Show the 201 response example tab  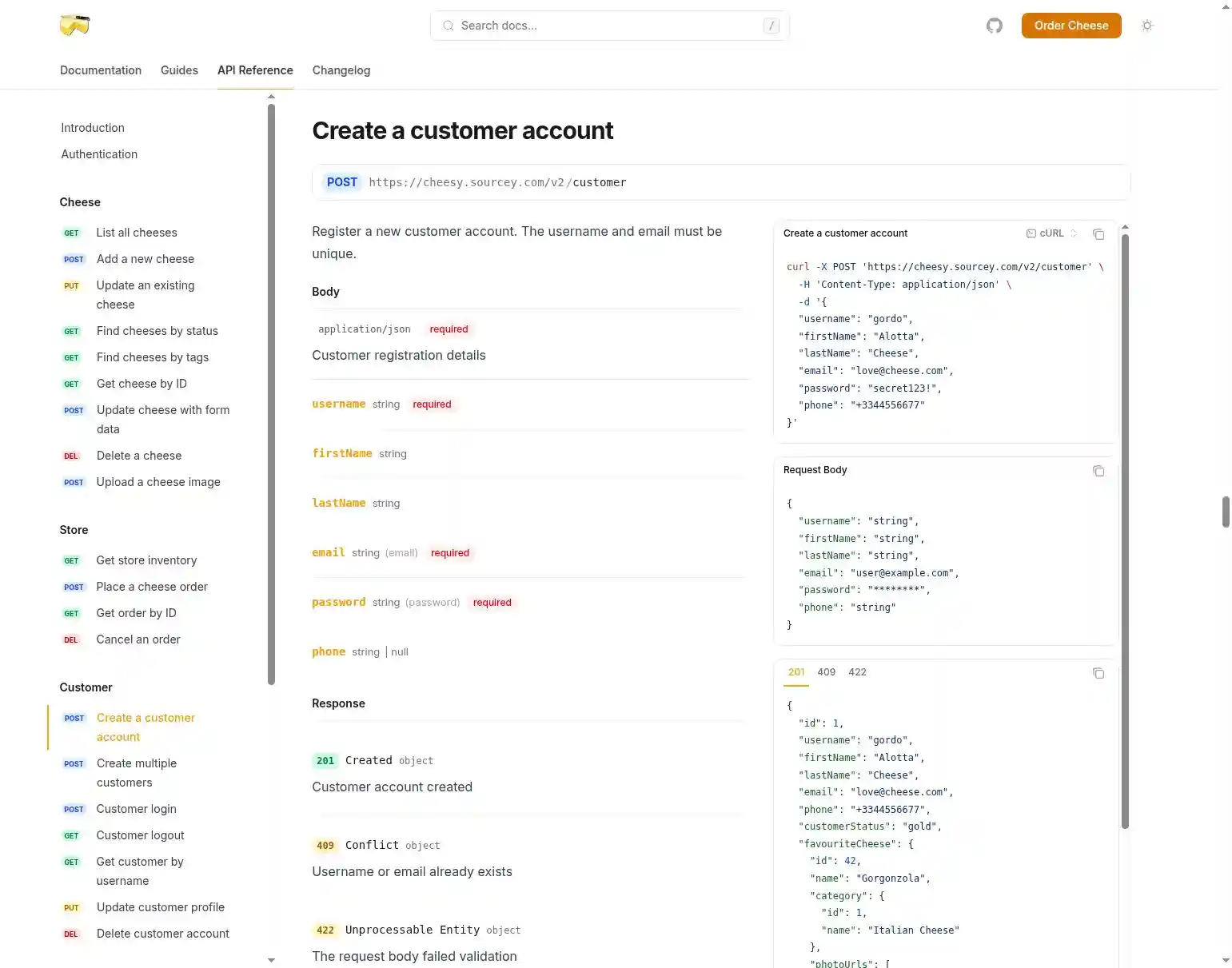point(796,672)
